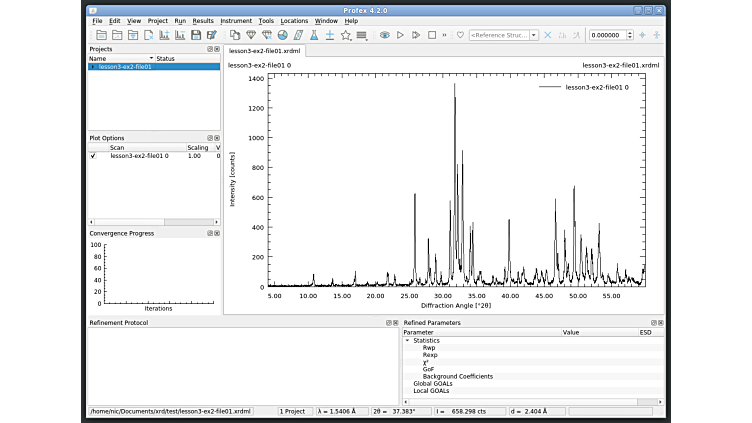Float the Convergence Progress panel
The image size is (752, 423).
coord(210,234)
